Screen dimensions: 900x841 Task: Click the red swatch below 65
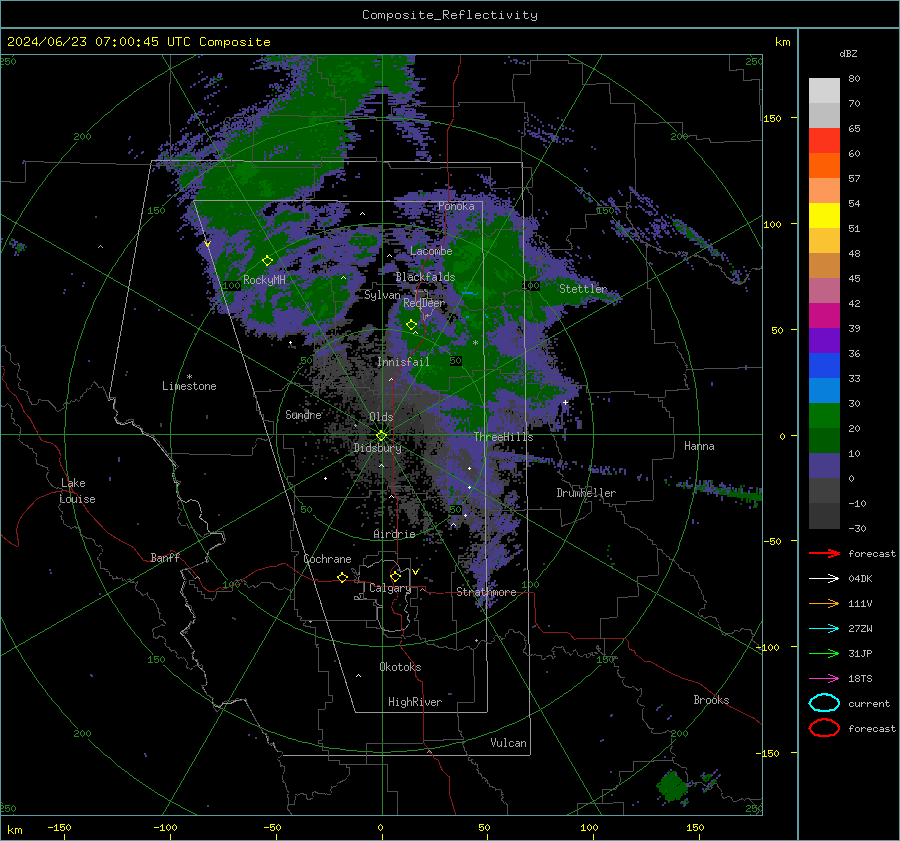824,141
